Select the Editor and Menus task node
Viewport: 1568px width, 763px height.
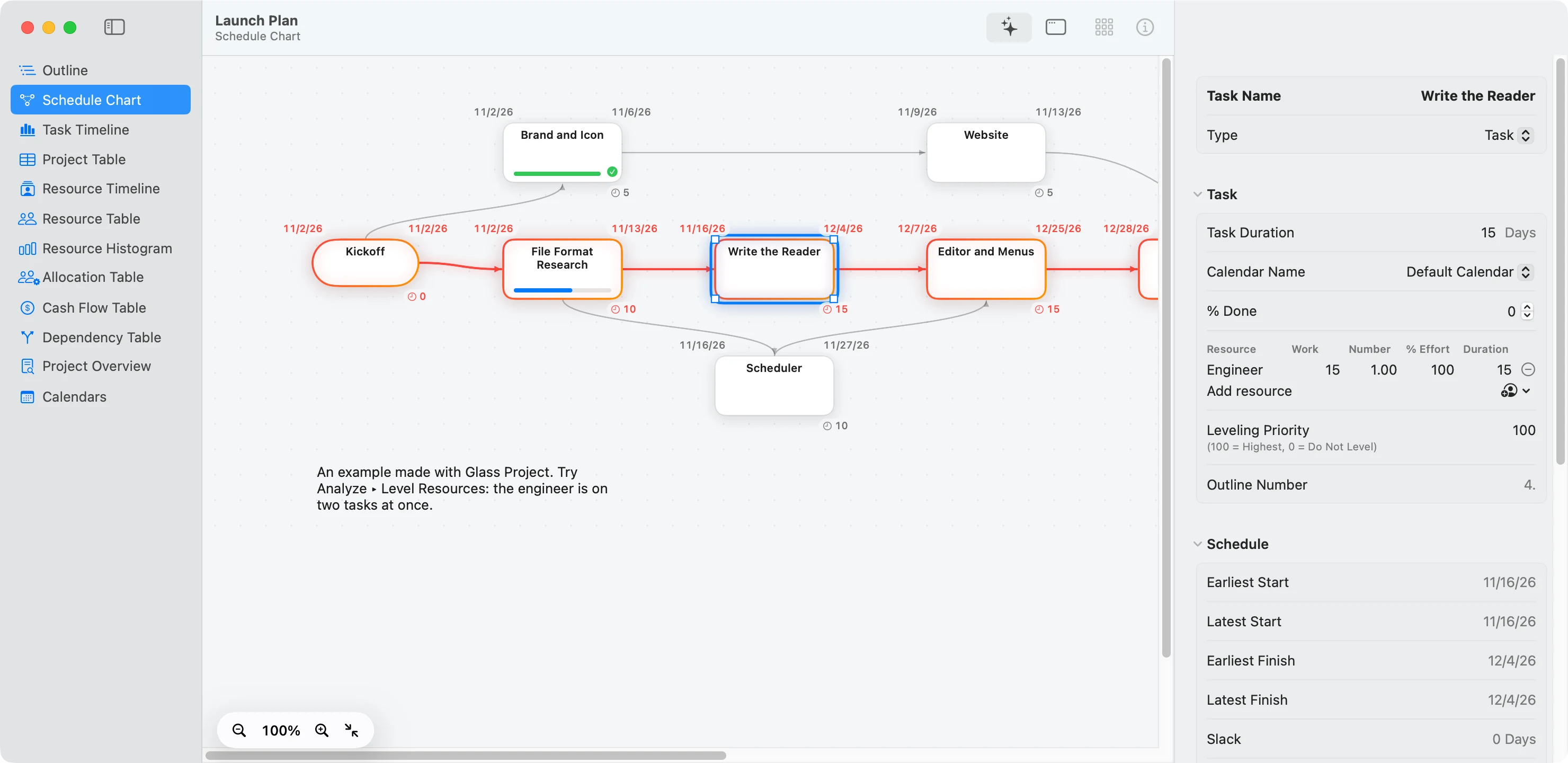click(986, 269)
